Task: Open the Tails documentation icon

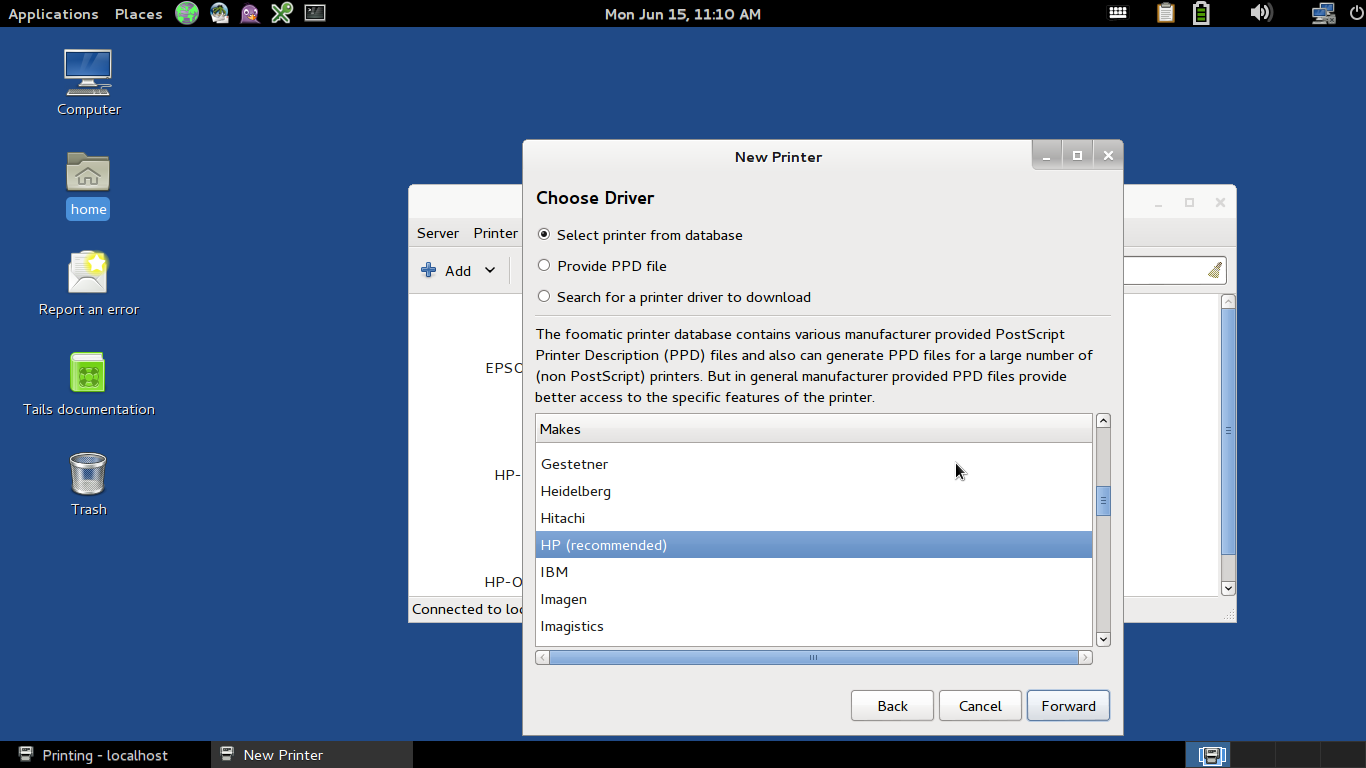Action: (88, 383)
